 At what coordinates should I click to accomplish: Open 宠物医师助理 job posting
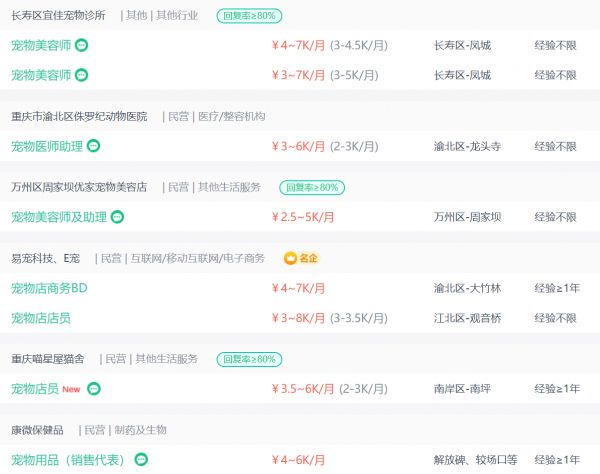click(x=47, y=146)
